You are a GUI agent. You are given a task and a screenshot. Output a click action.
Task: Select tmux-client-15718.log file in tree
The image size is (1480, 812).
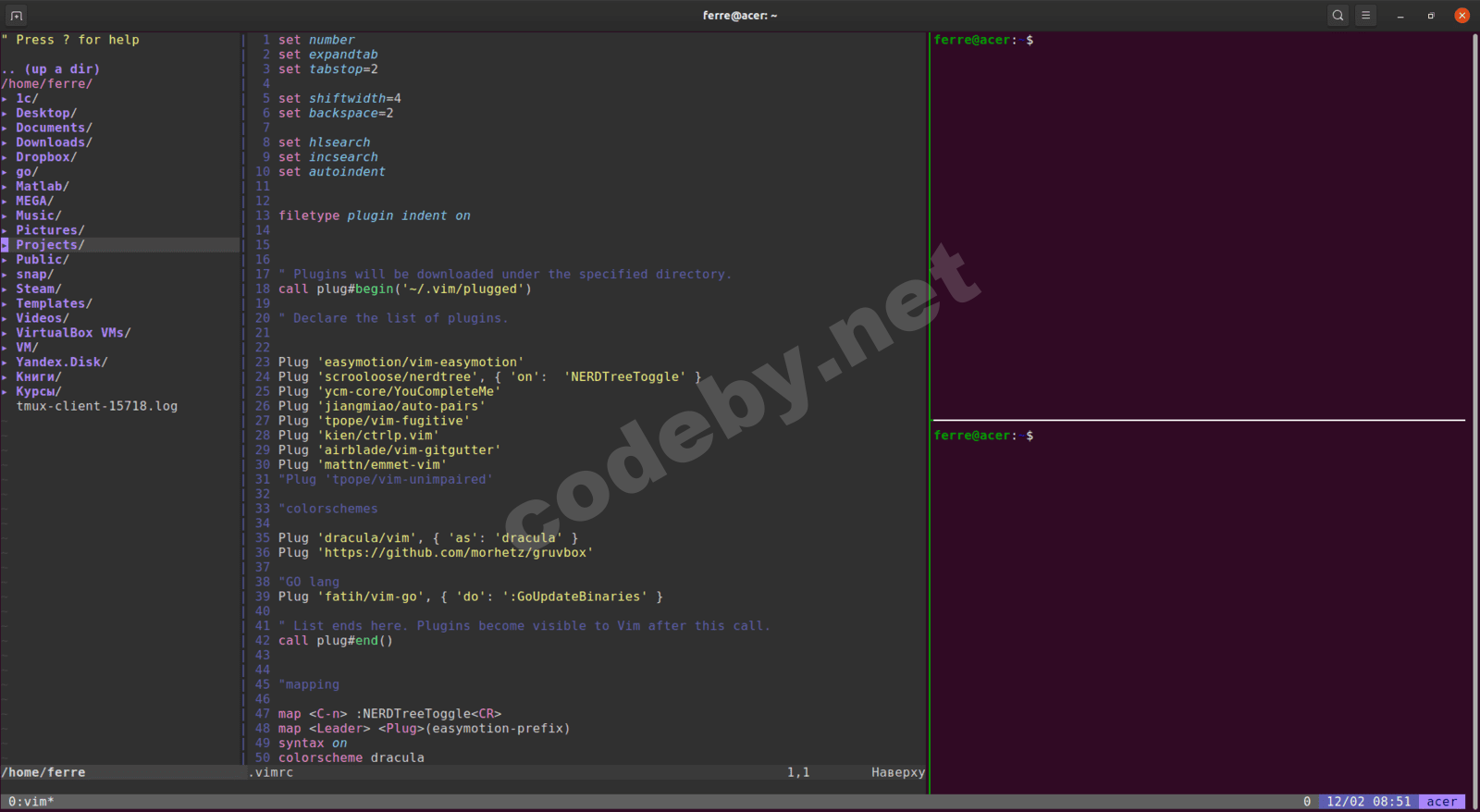[96, 406]
